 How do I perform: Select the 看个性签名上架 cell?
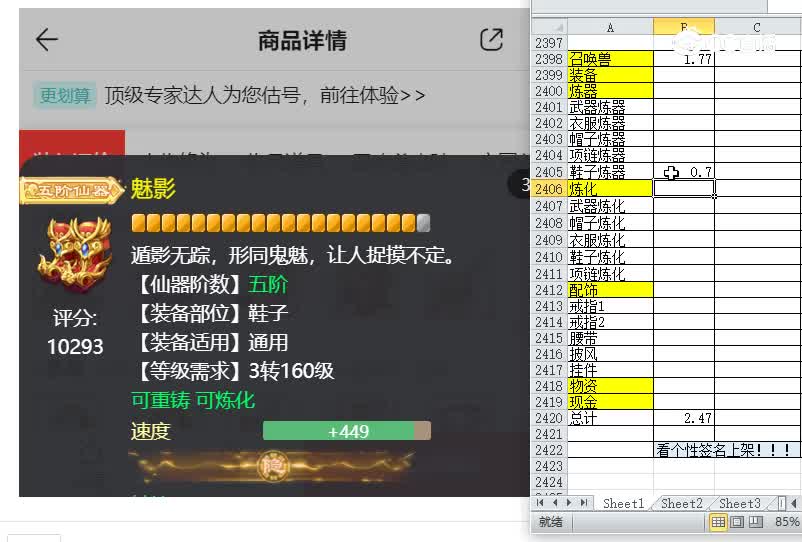[726, 450]
